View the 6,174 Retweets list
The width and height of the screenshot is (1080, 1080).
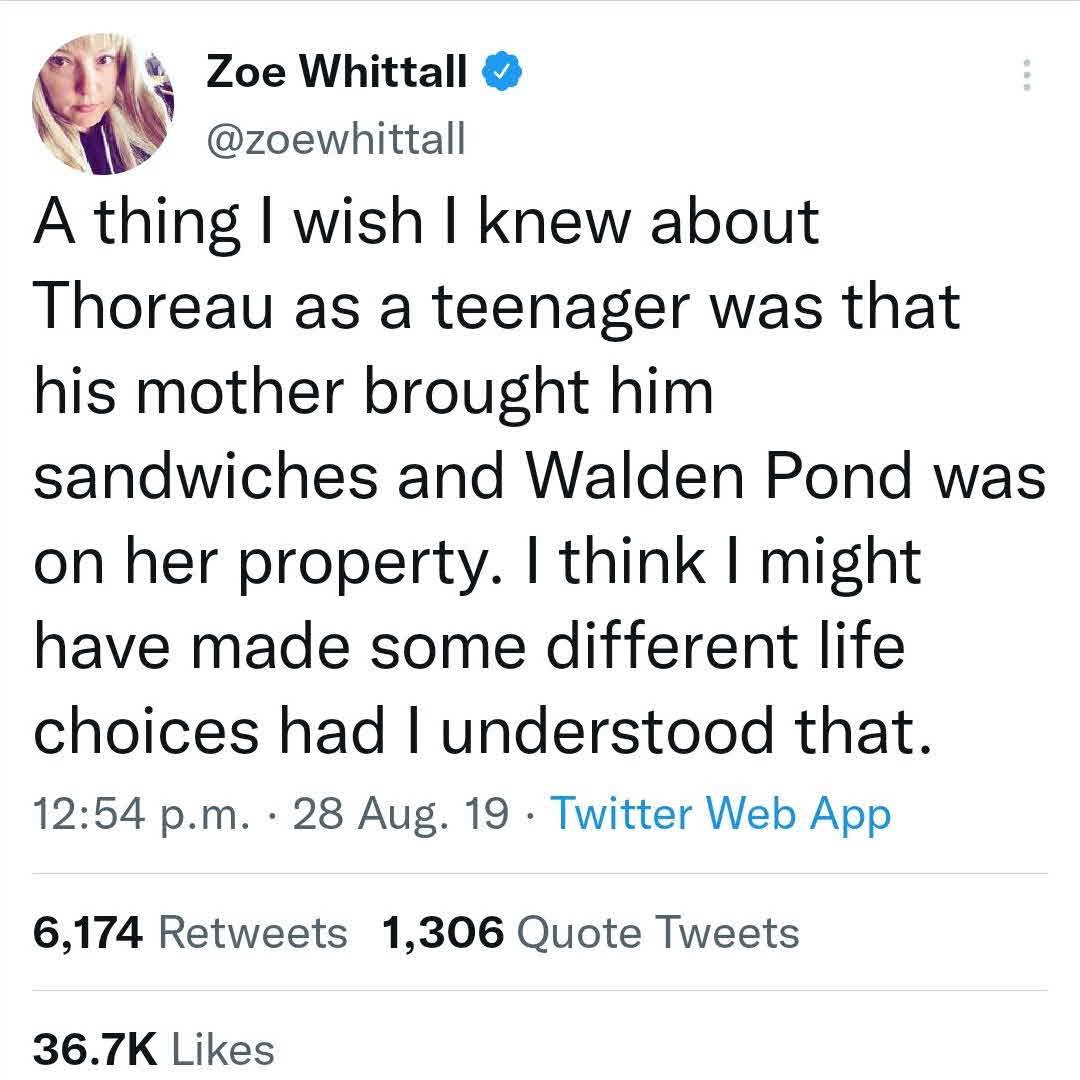point(190,932)
